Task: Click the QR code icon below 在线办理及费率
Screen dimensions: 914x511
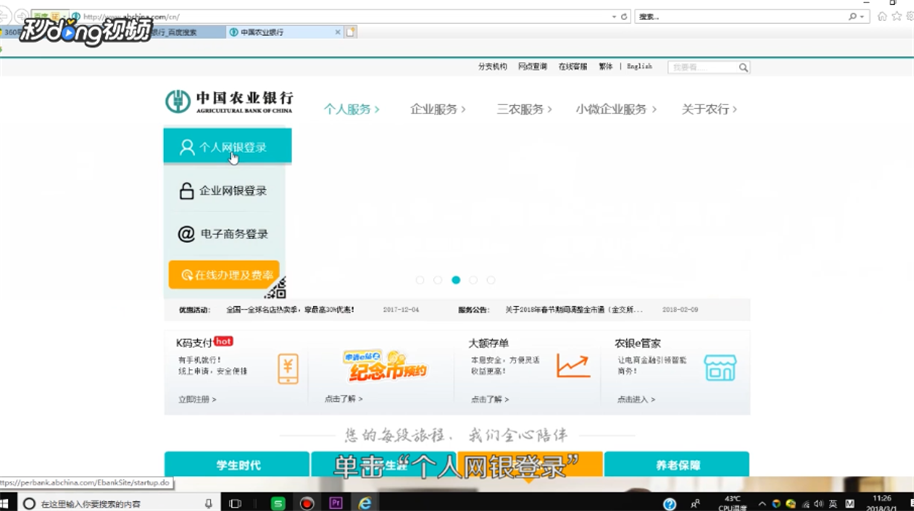Action: (276, 288)
